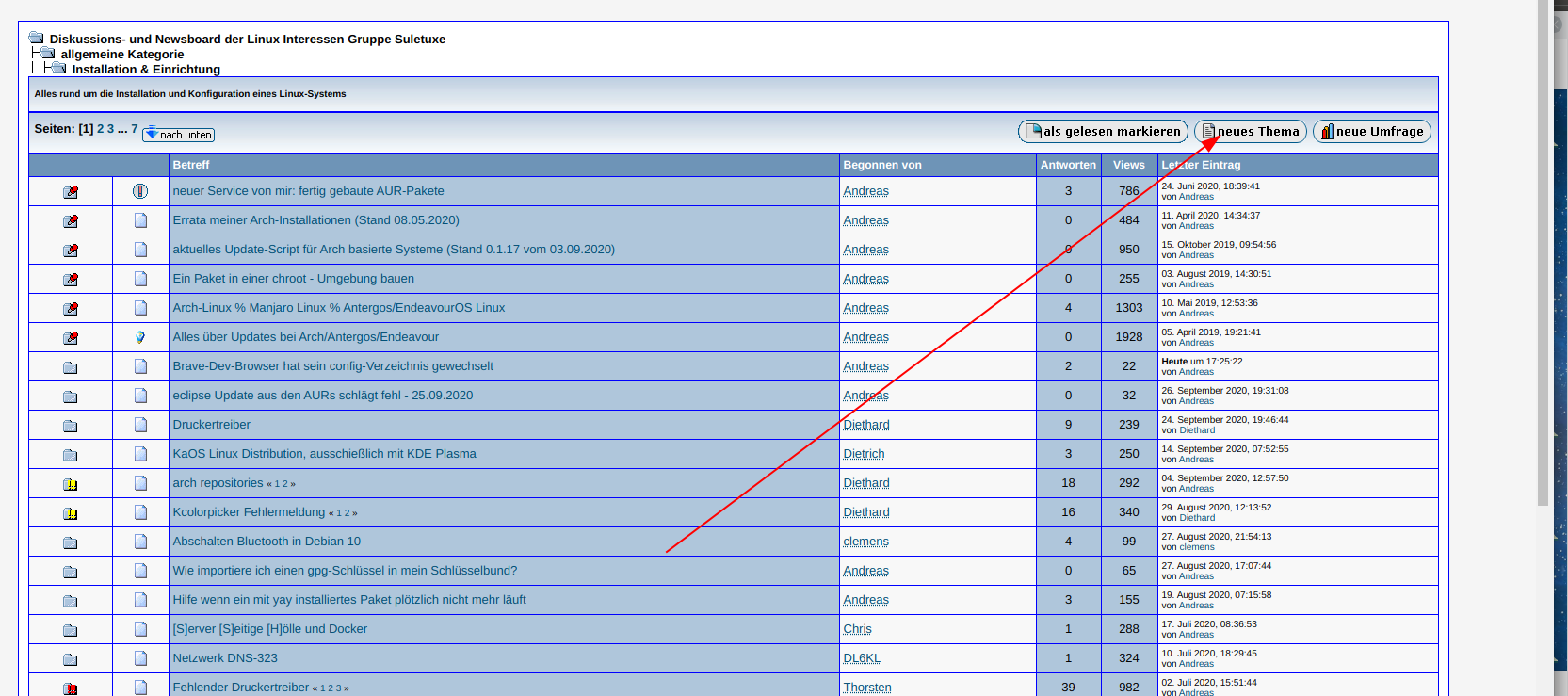Click page icon beside 'Abschalten Bluetooth in Debian 10'

click(140, 542)
